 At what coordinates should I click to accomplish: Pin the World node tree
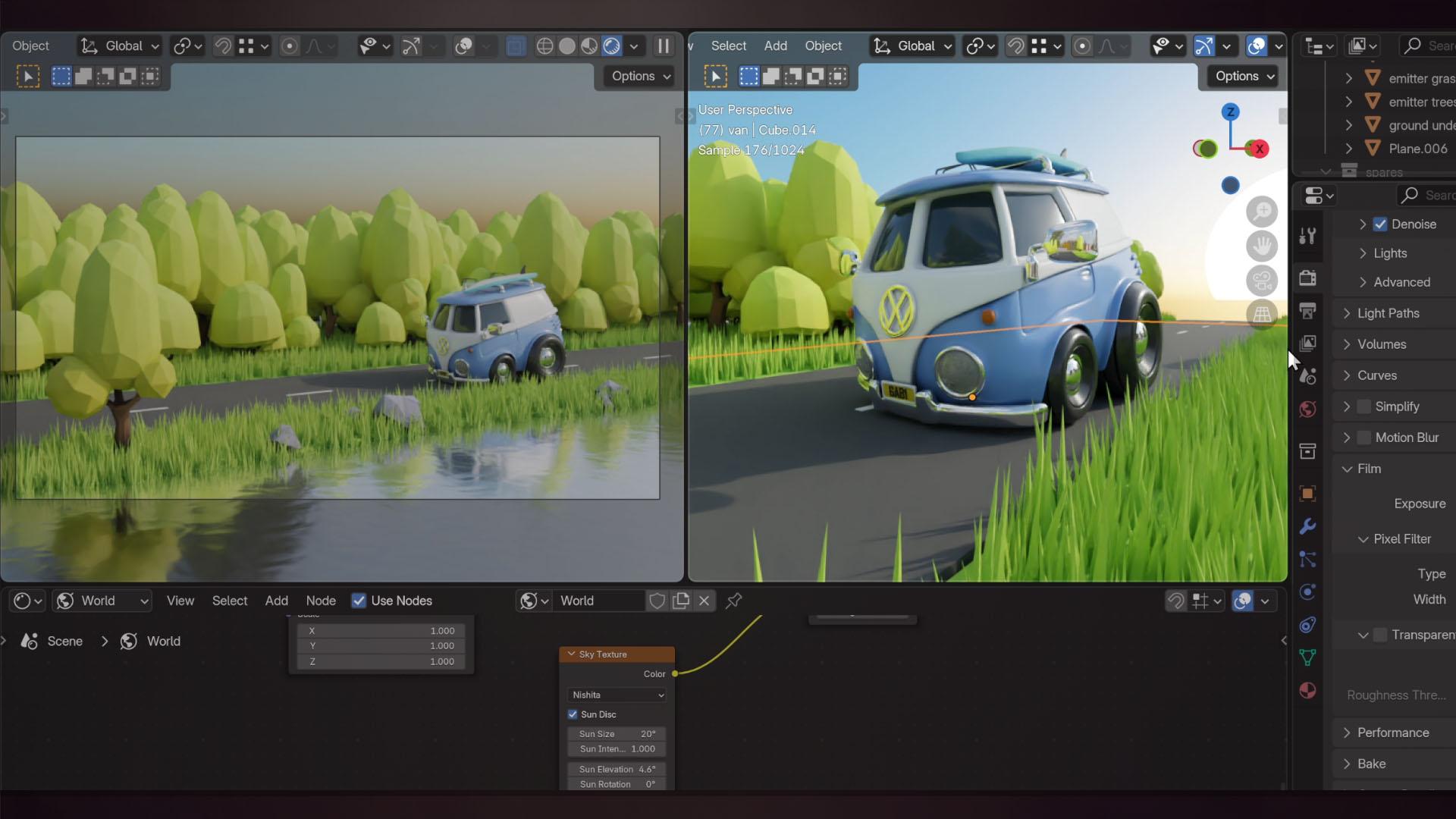coord(733,601)
